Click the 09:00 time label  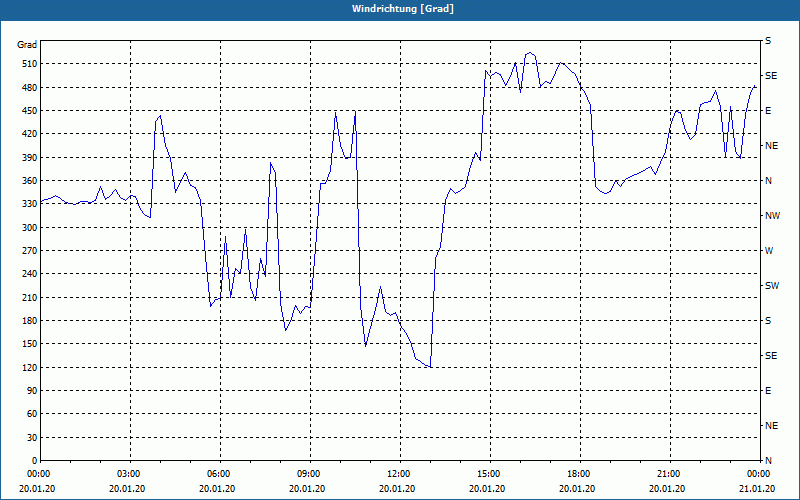tap(310, 474)
